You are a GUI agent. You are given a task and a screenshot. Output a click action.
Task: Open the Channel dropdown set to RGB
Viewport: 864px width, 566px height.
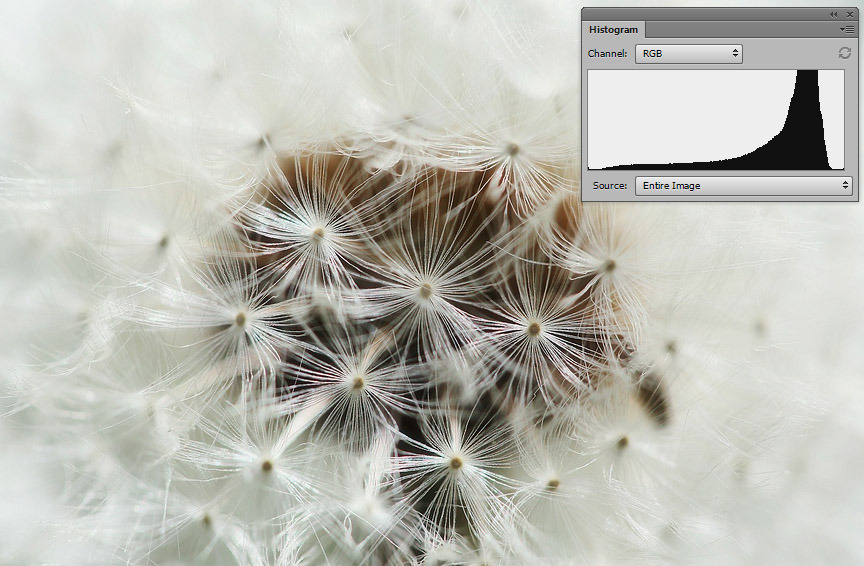(689, 53)
